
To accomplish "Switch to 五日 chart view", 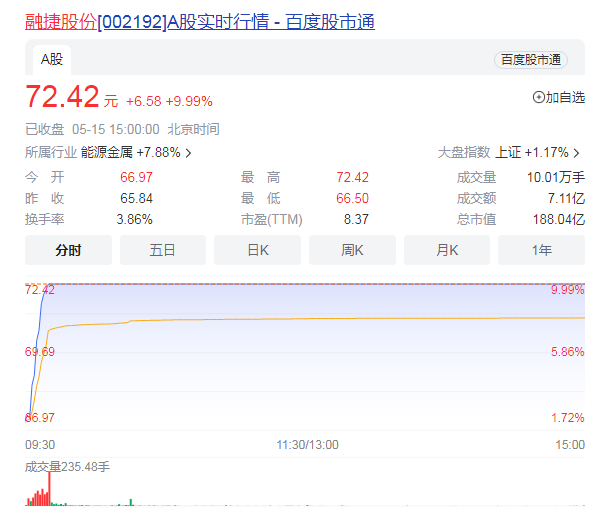I will (x=162, y=250).
